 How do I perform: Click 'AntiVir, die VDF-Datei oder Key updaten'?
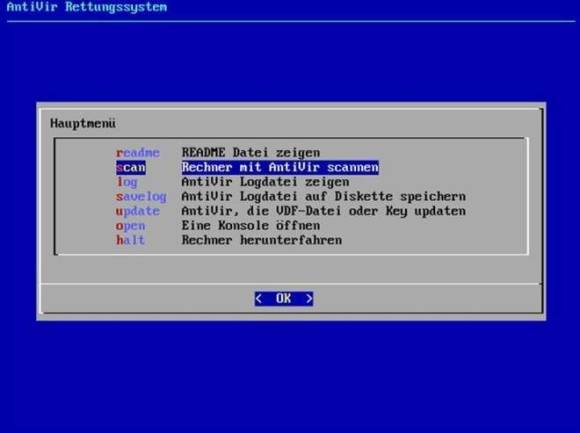tap(324, 211)
